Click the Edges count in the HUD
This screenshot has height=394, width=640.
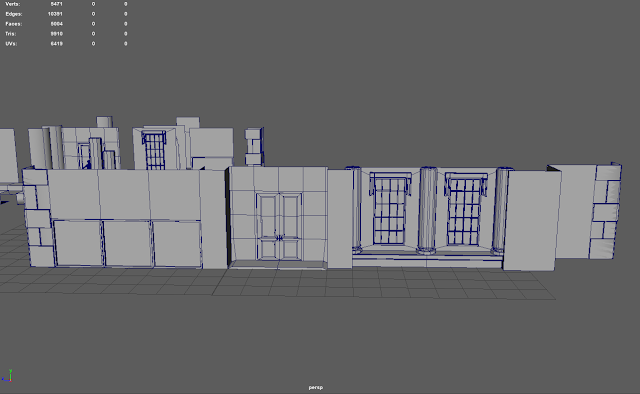(x=55, y=14)
